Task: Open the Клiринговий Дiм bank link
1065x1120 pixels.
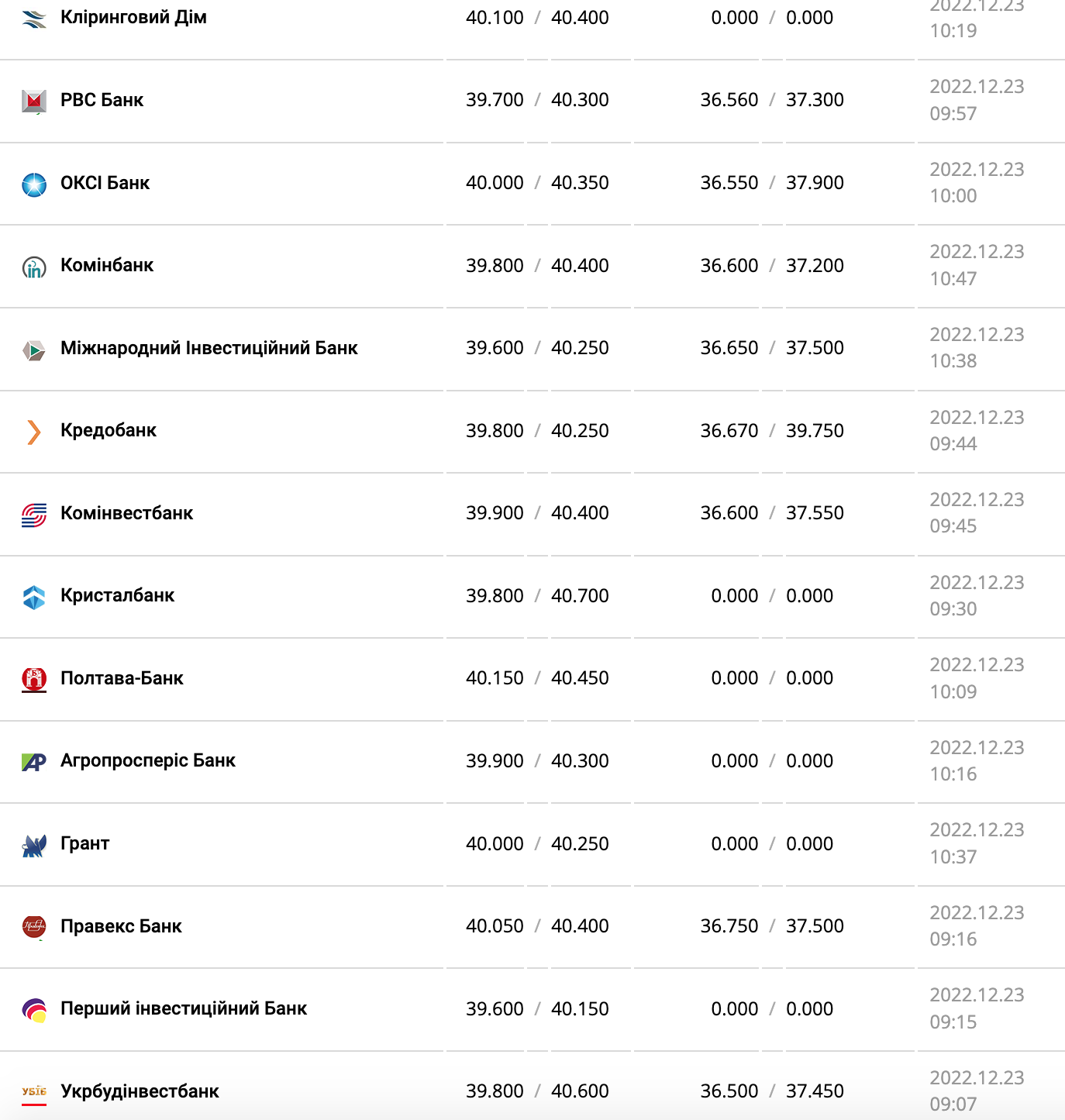Action: click(133, 17)
